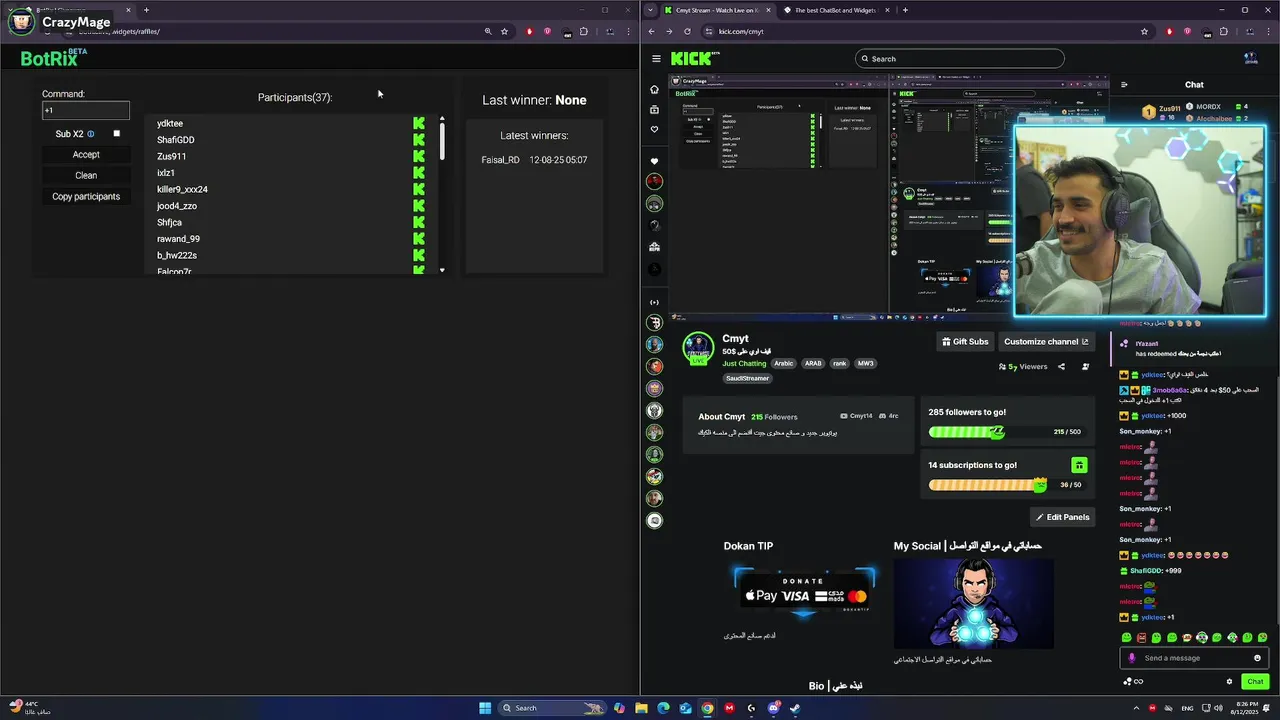Viewport: 1280px width, 720px height.
Task: Click the moderator icon next to share
Action: [1085, 367]
